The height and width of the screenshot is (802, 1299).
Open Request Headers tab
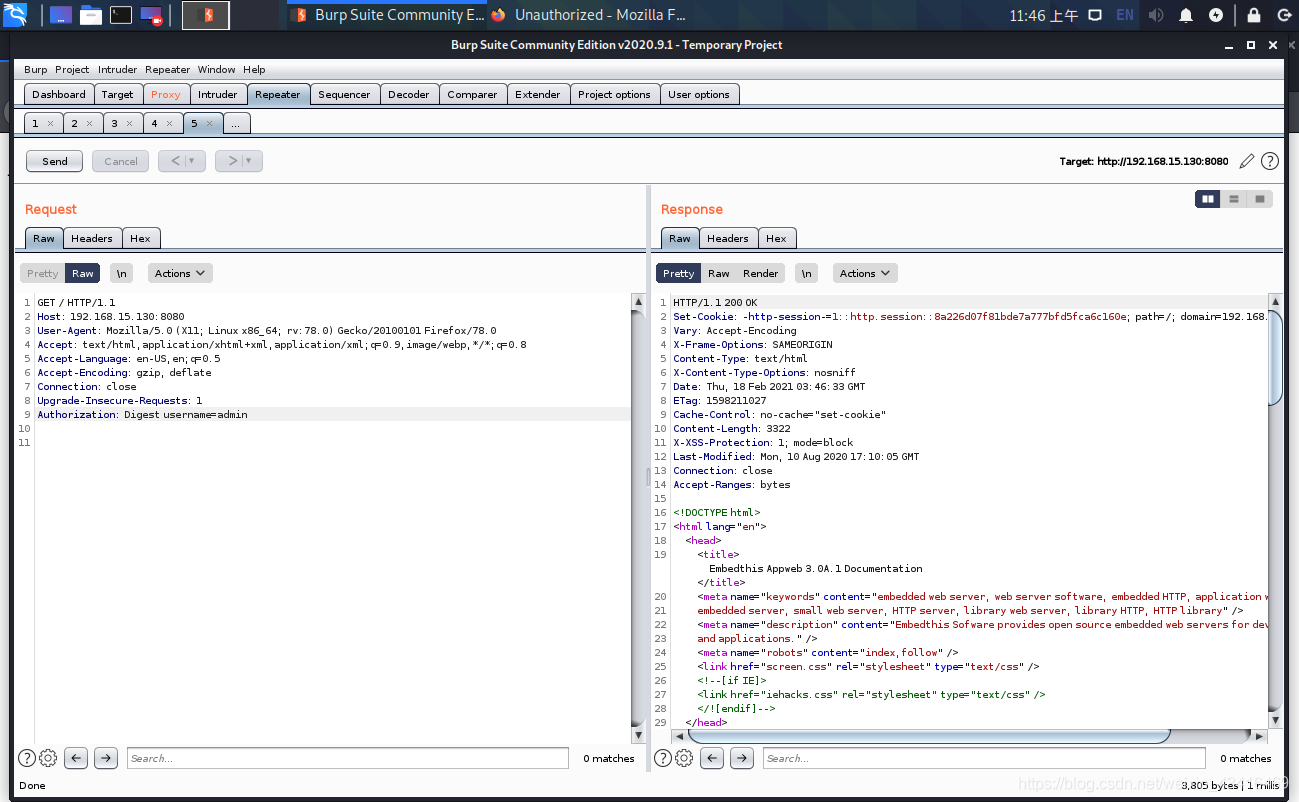tap(92, 238)
